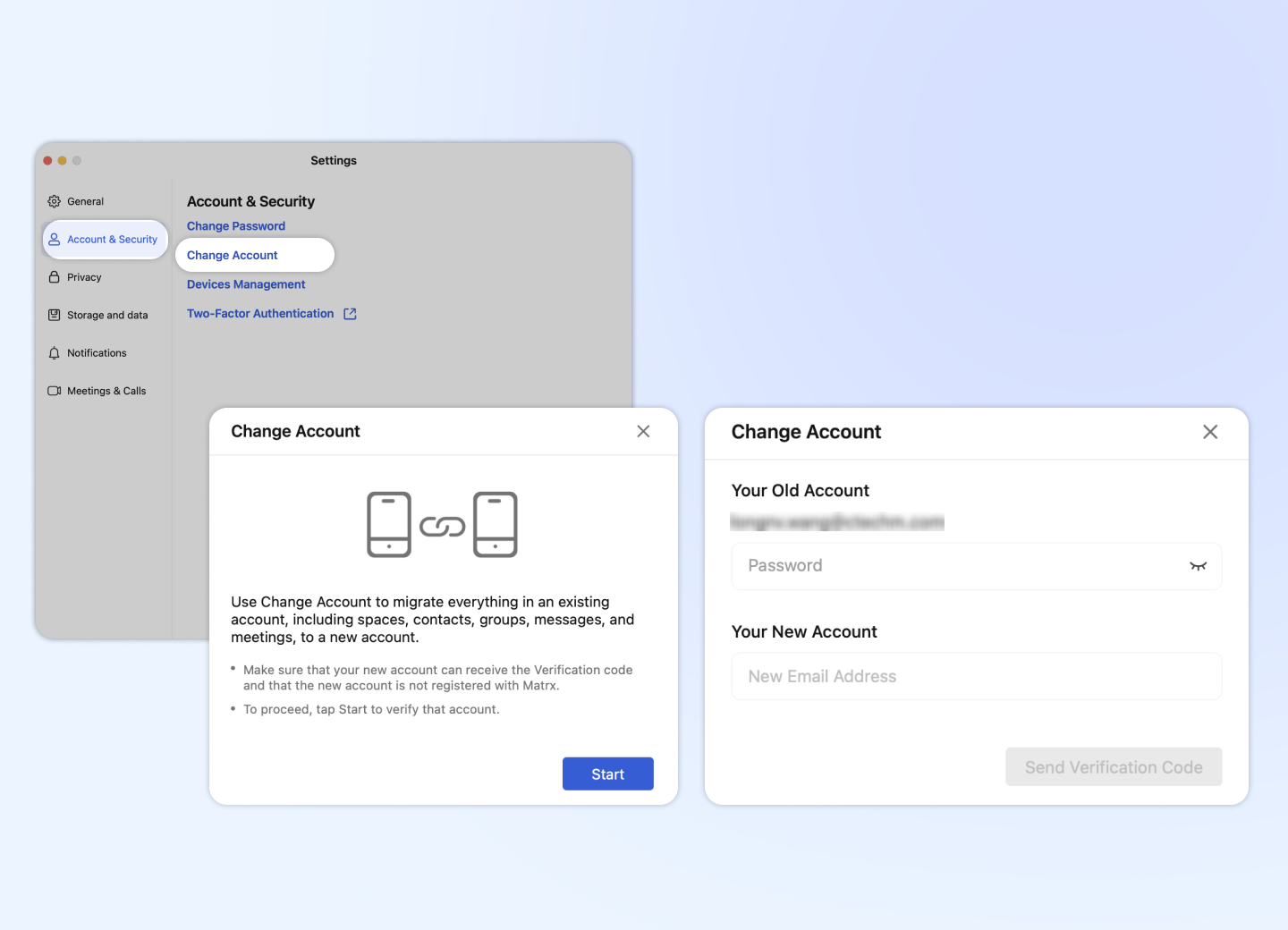Click the Storage and data disk icon
The width and height of the screenshot is (1288, 930).
point(55,315)
